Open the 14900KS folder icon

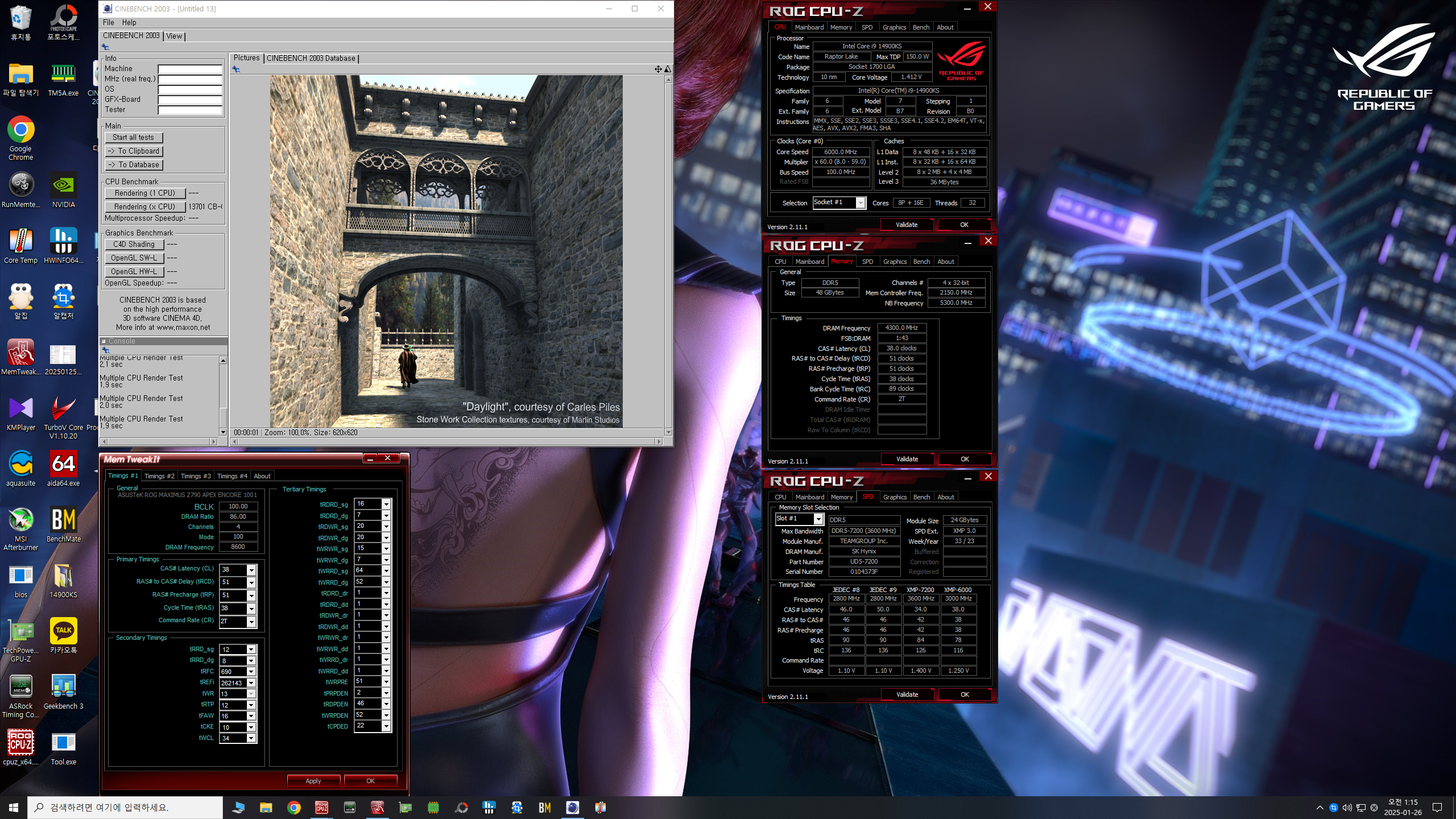(63, 580)
